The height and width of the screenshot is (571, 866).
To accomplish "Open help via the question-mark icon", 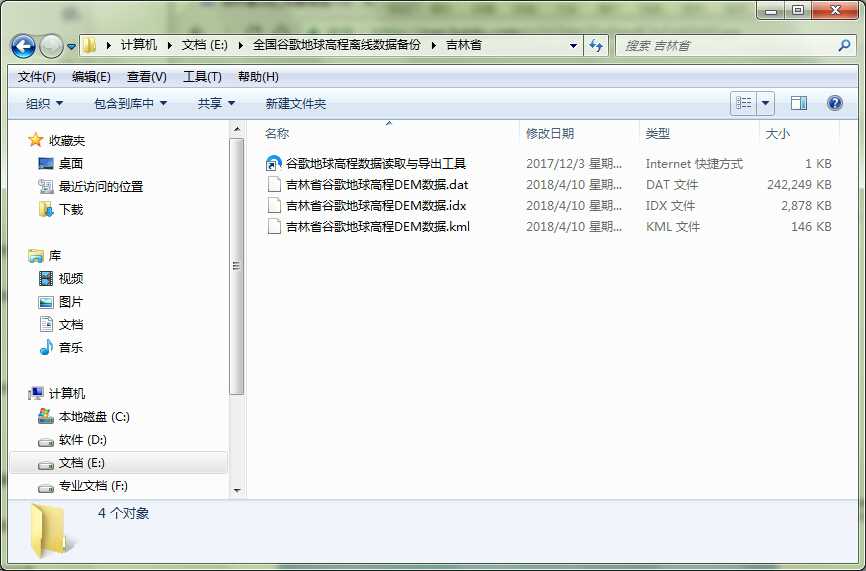I will (x=835, y=103).
